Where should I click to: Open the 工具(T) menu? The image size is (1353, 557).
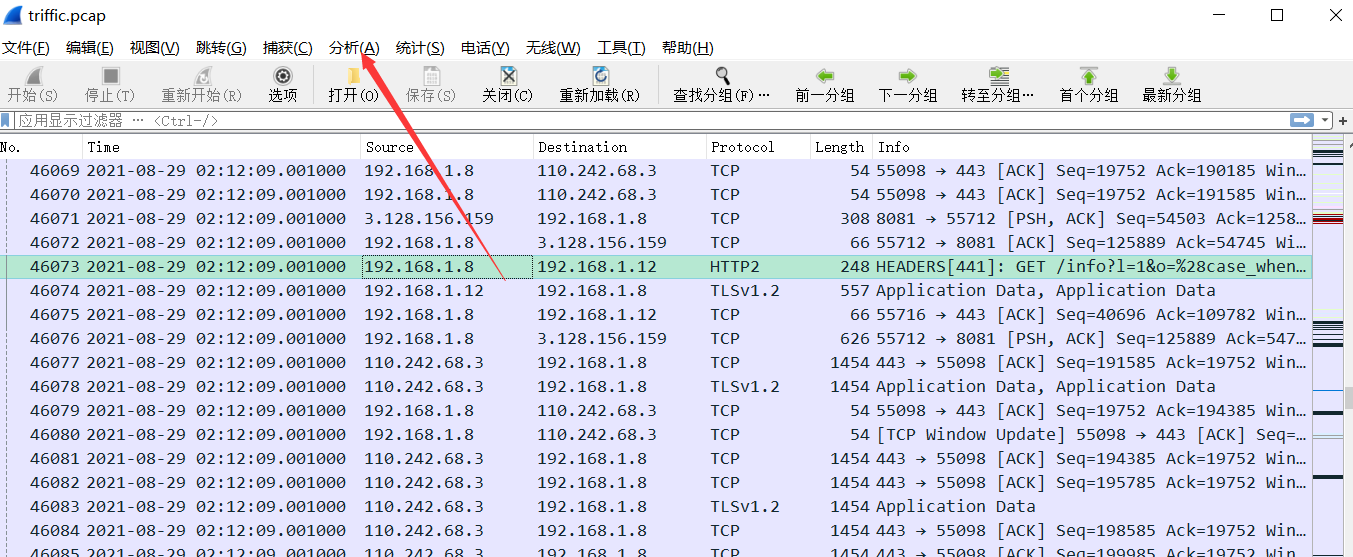(621, 48)
